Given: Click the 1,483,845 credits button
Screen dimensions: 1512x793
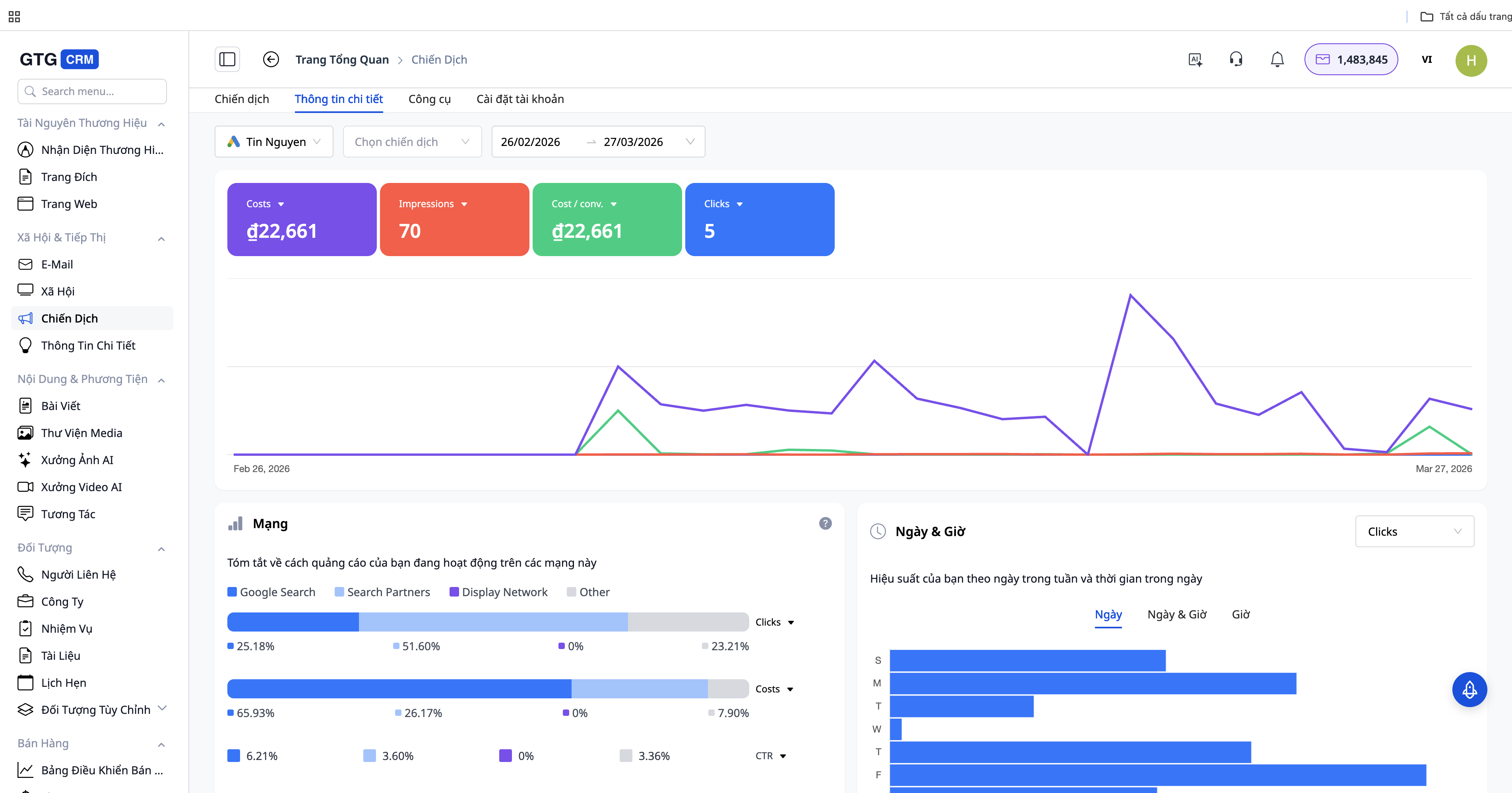Looking at the screenshot, I should click(1351, 59).
